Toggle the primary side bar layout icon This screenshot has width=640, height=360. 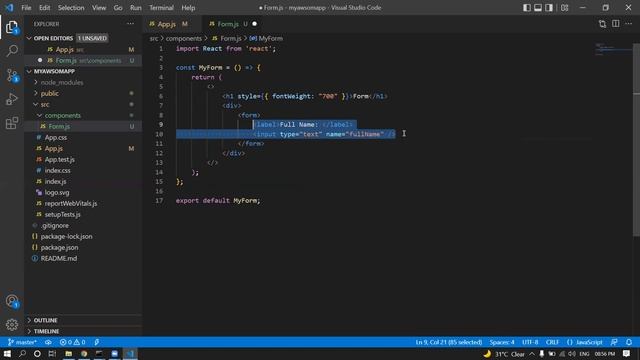click(x=527, y=8)
